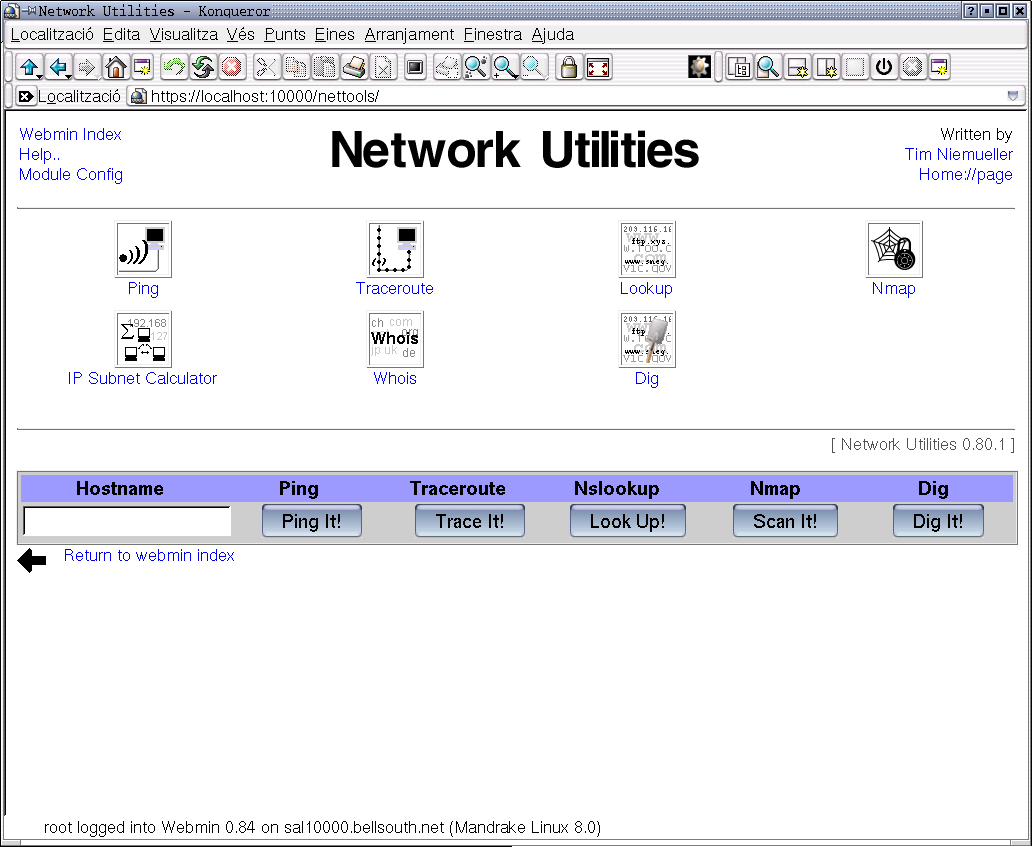Split view top/bottom with star icon
The image size is (1032, 847).
797,67
